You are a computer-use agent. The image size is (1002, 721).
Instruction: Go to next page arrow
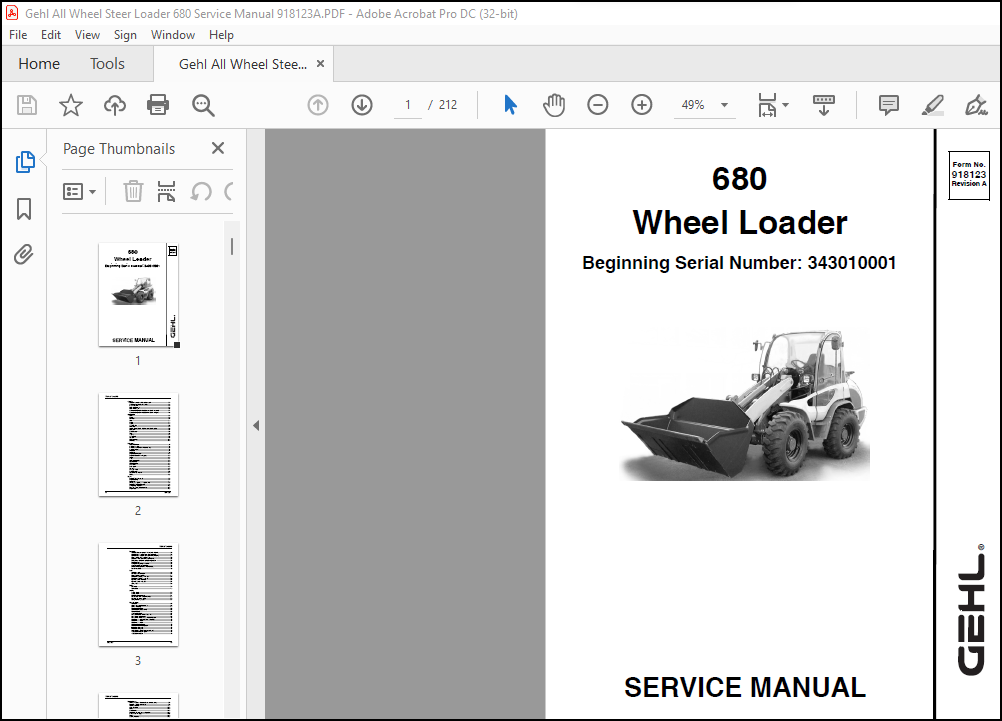(x=362, y=105)
